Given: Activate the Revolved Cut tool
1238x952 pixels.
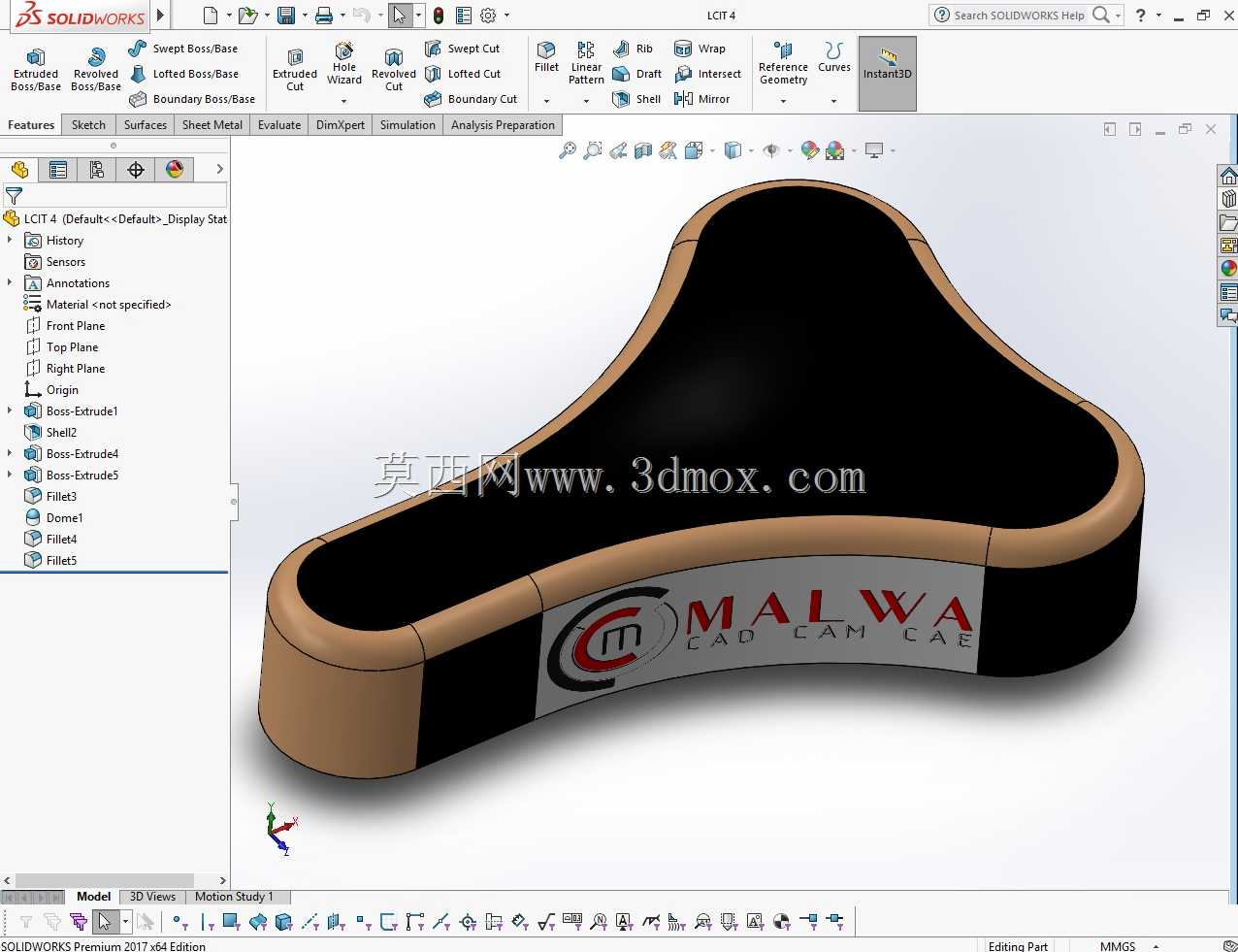Looking at the screenshot, I should click(x=394, y=69).
